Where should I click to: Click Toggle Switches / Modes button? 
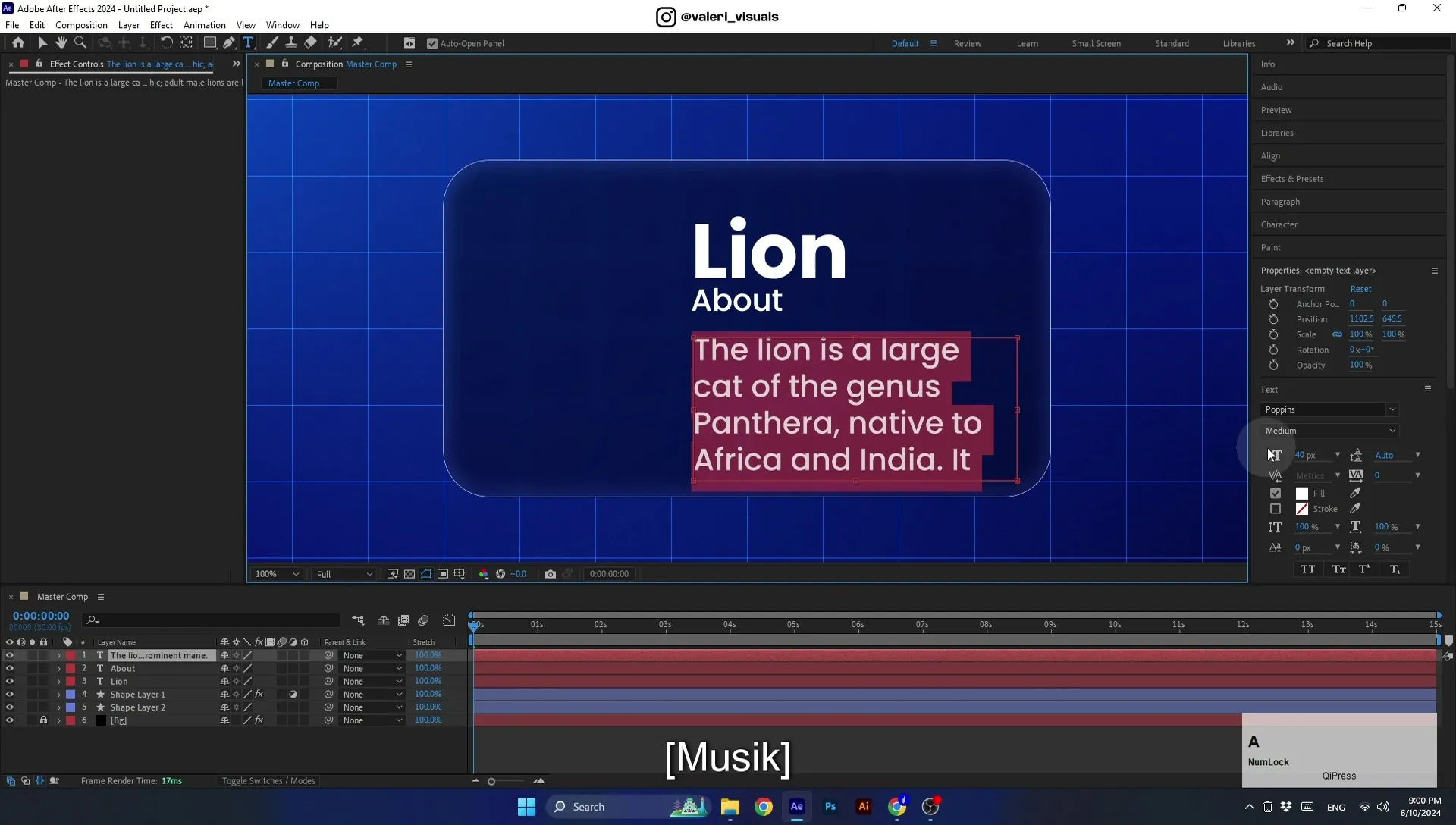pyautogui.click(x=268, y=781)
